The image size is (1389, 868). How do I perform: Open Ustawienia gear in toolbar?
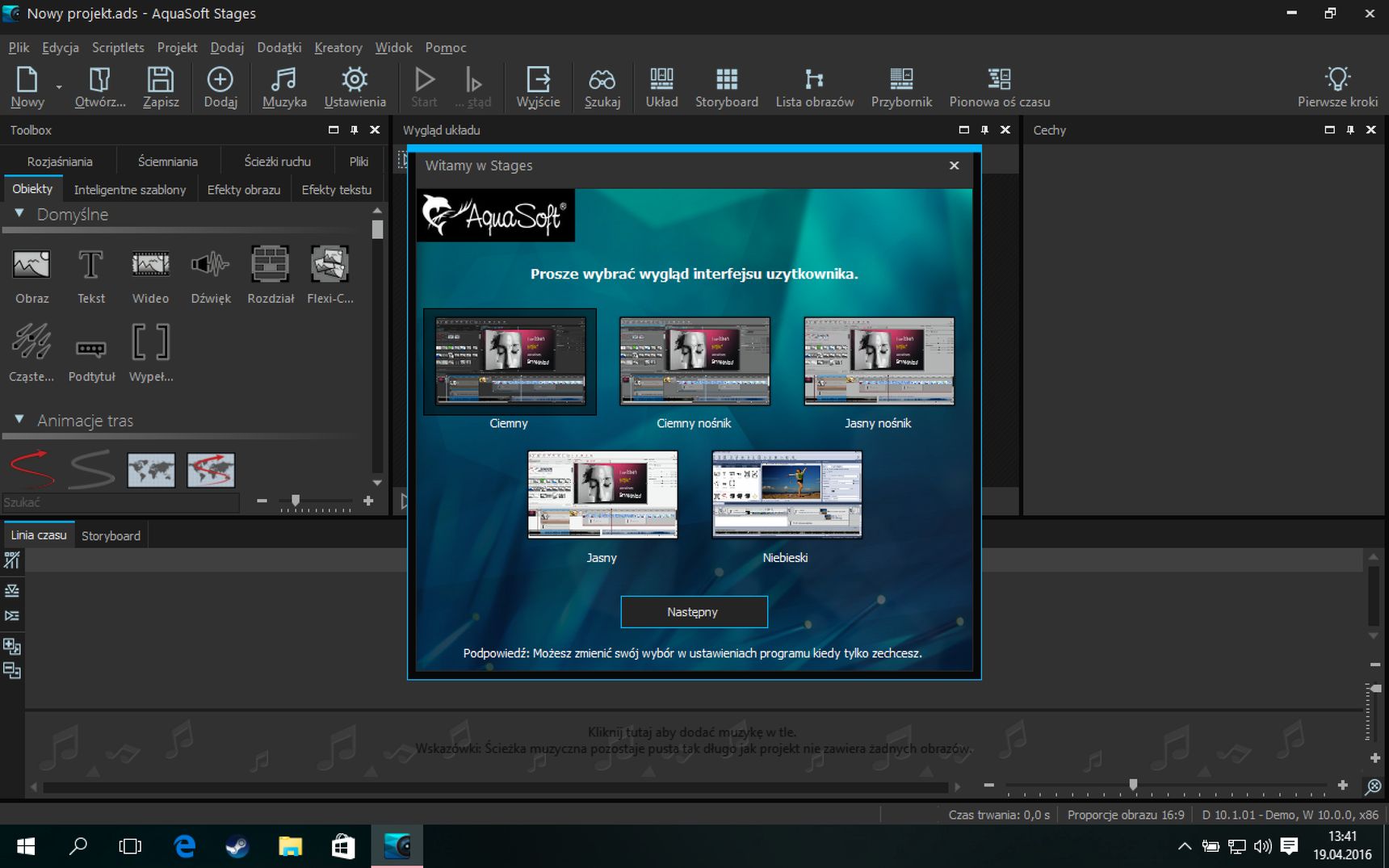[355, 86]
